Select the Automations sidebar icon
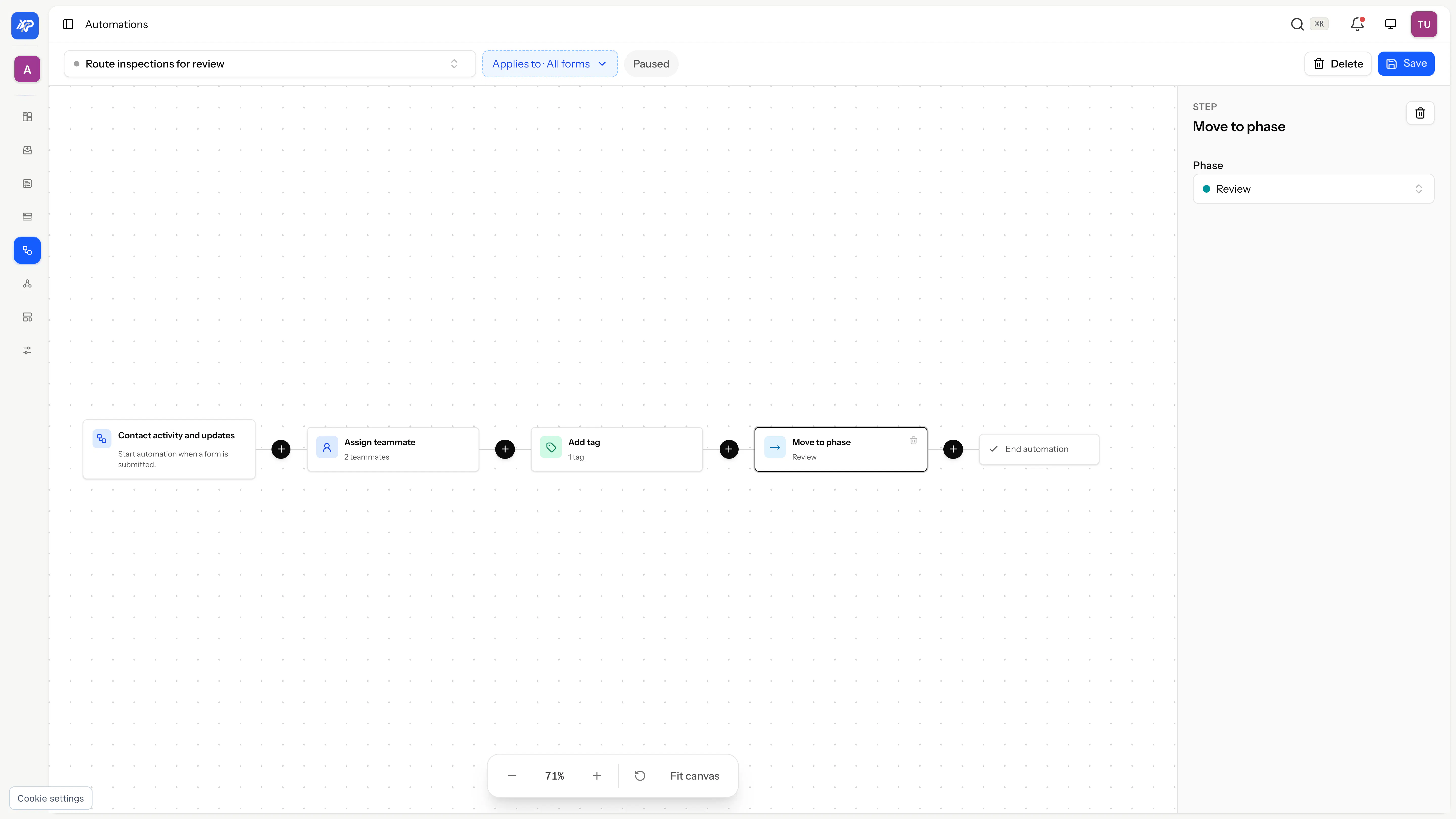 click(x=27, y=251)
